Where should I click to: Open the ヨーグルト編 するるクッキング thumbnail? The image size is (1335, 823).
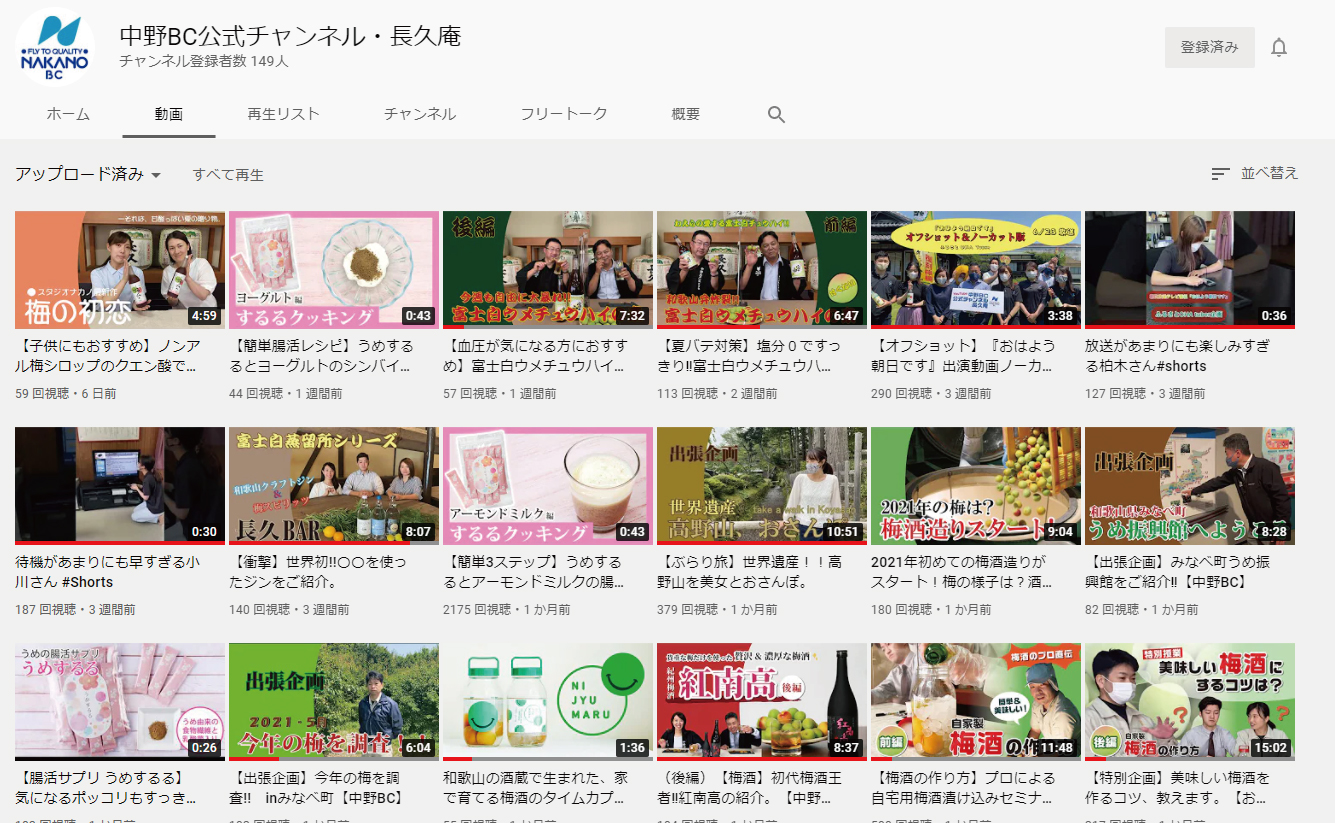pyautogui.click(x=334, y=270)
